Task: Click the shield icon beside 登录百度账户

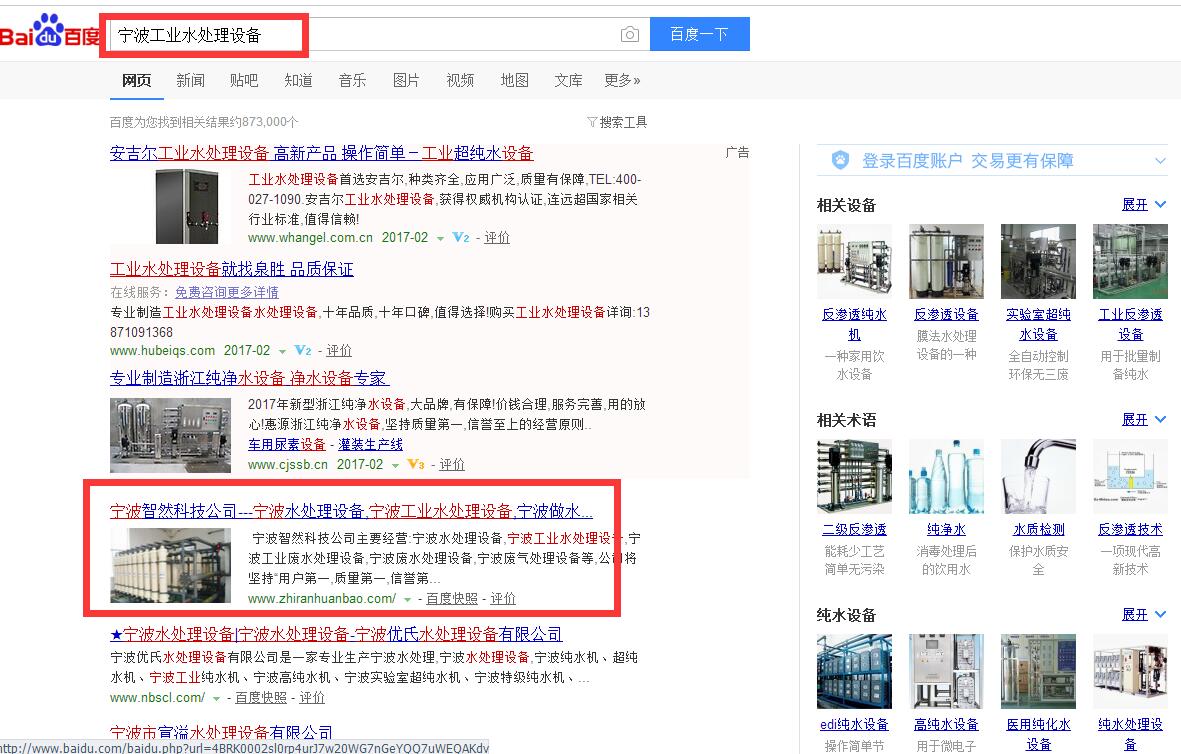Action: (x=841, y=160)
